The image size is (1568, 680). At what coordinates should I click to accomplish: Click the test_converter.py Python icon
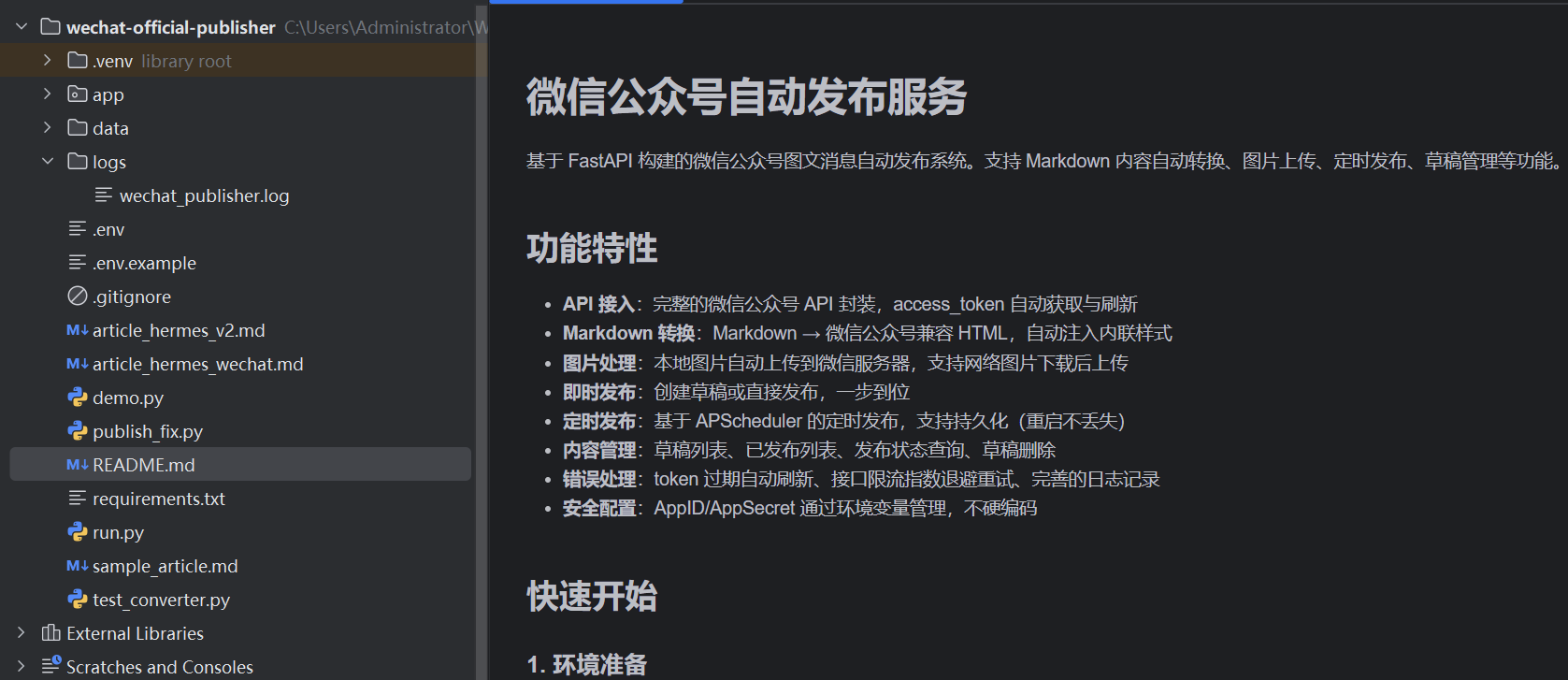coord(78,600)
